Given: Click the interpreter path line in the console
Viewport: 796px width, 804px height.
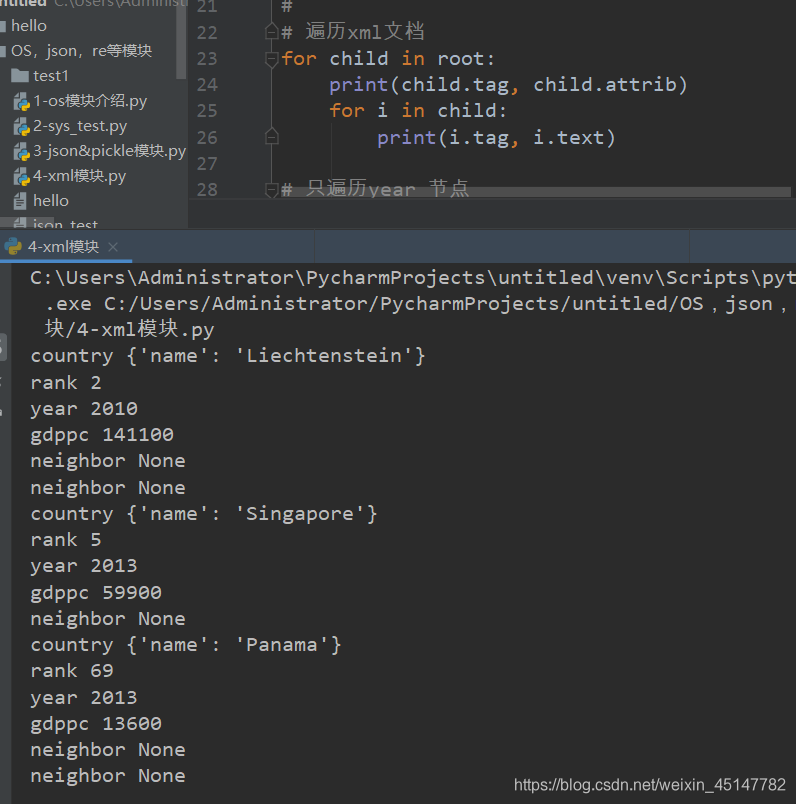Looking at the screenshot, I should click(x=412, y=278).
